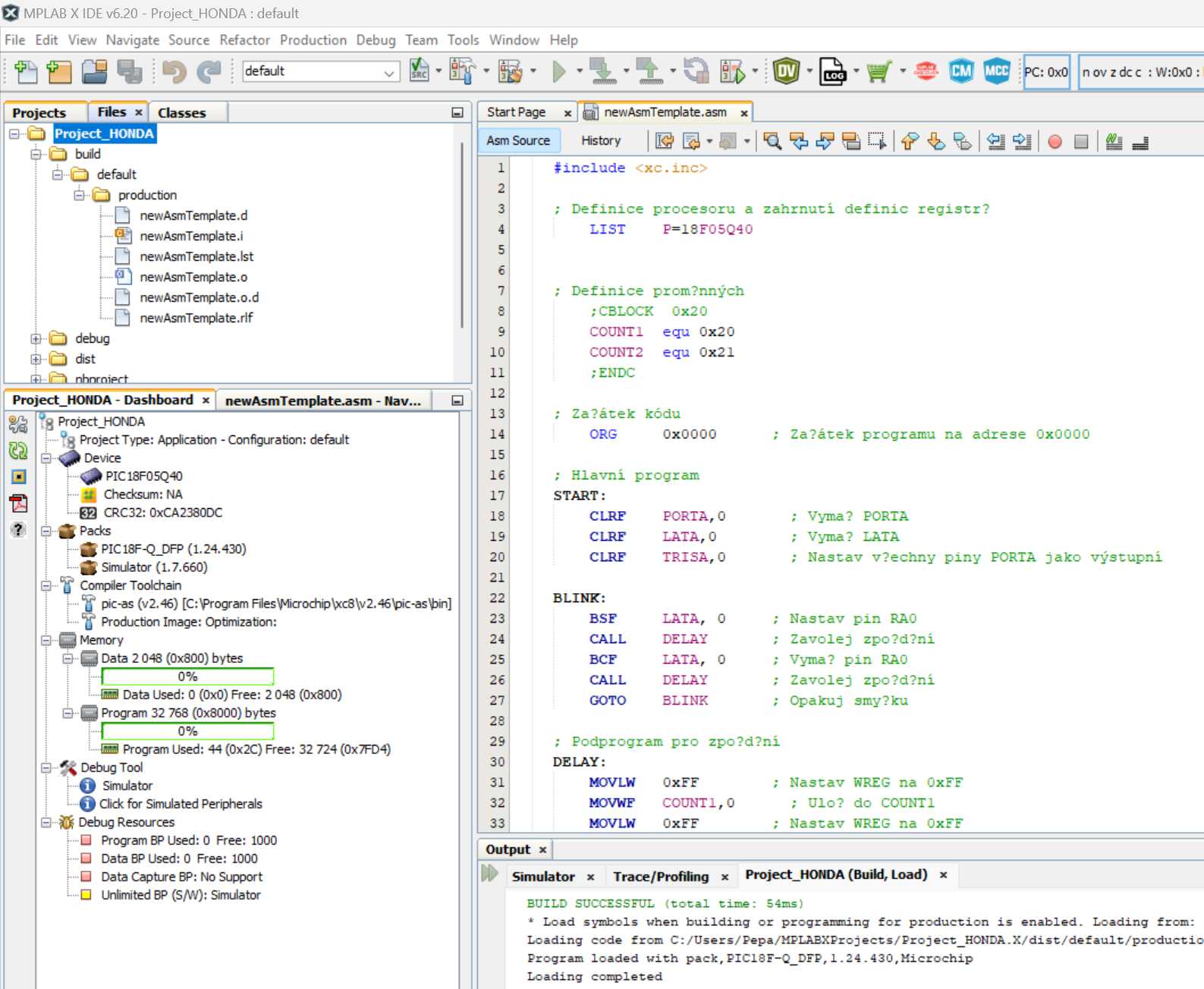Switch to the Start Page tab
The height and width of the screenshot is (989, 1204).
516,112
